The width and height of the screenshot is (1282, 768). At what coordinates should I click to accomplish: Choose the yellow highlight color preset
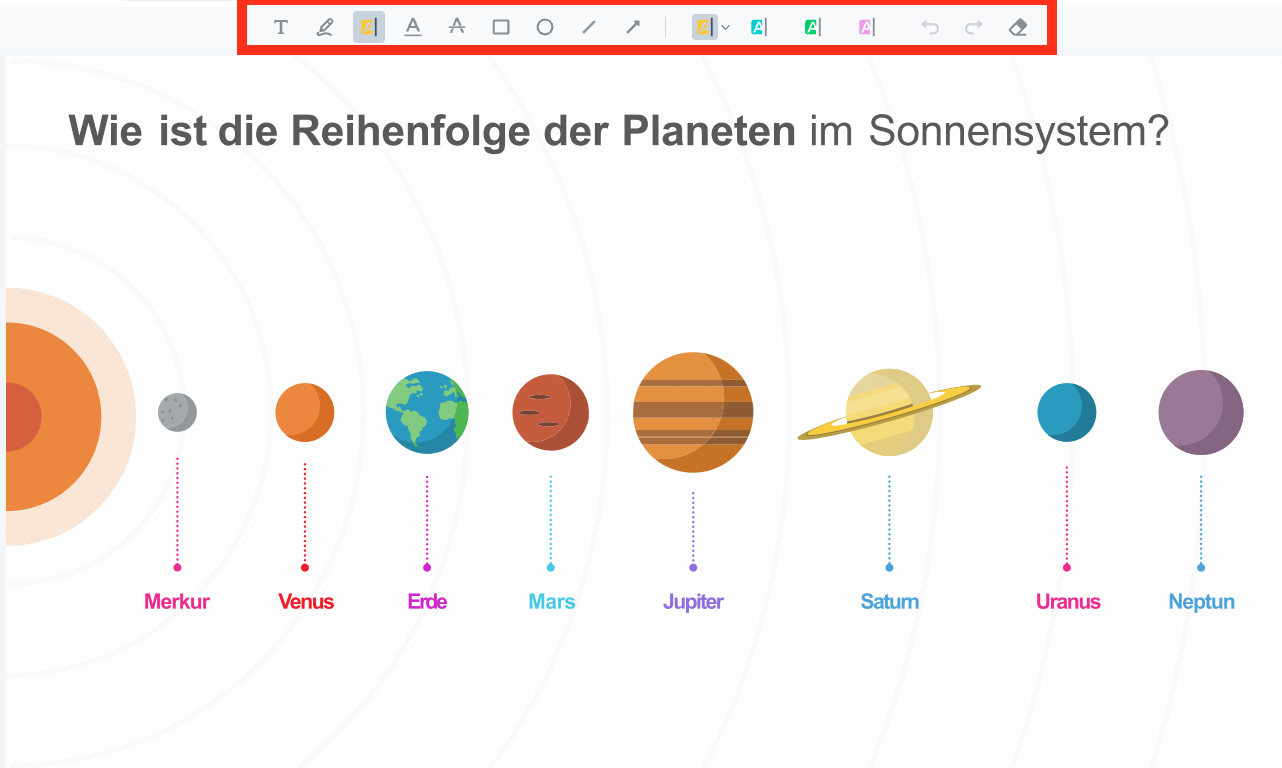tap(704, 27)
